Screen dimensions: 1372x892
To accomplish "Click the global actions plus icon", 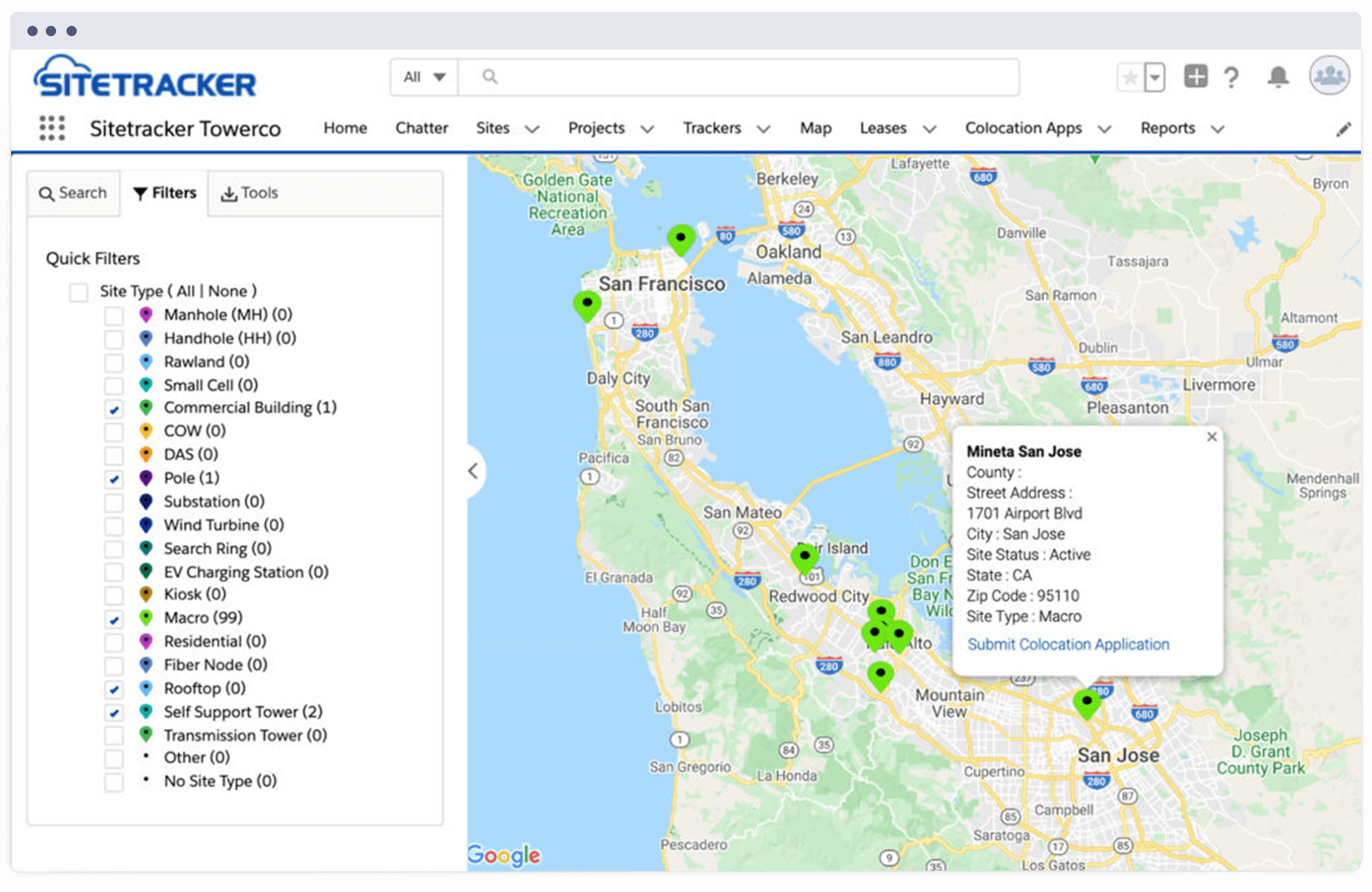I will [1196, 76].
